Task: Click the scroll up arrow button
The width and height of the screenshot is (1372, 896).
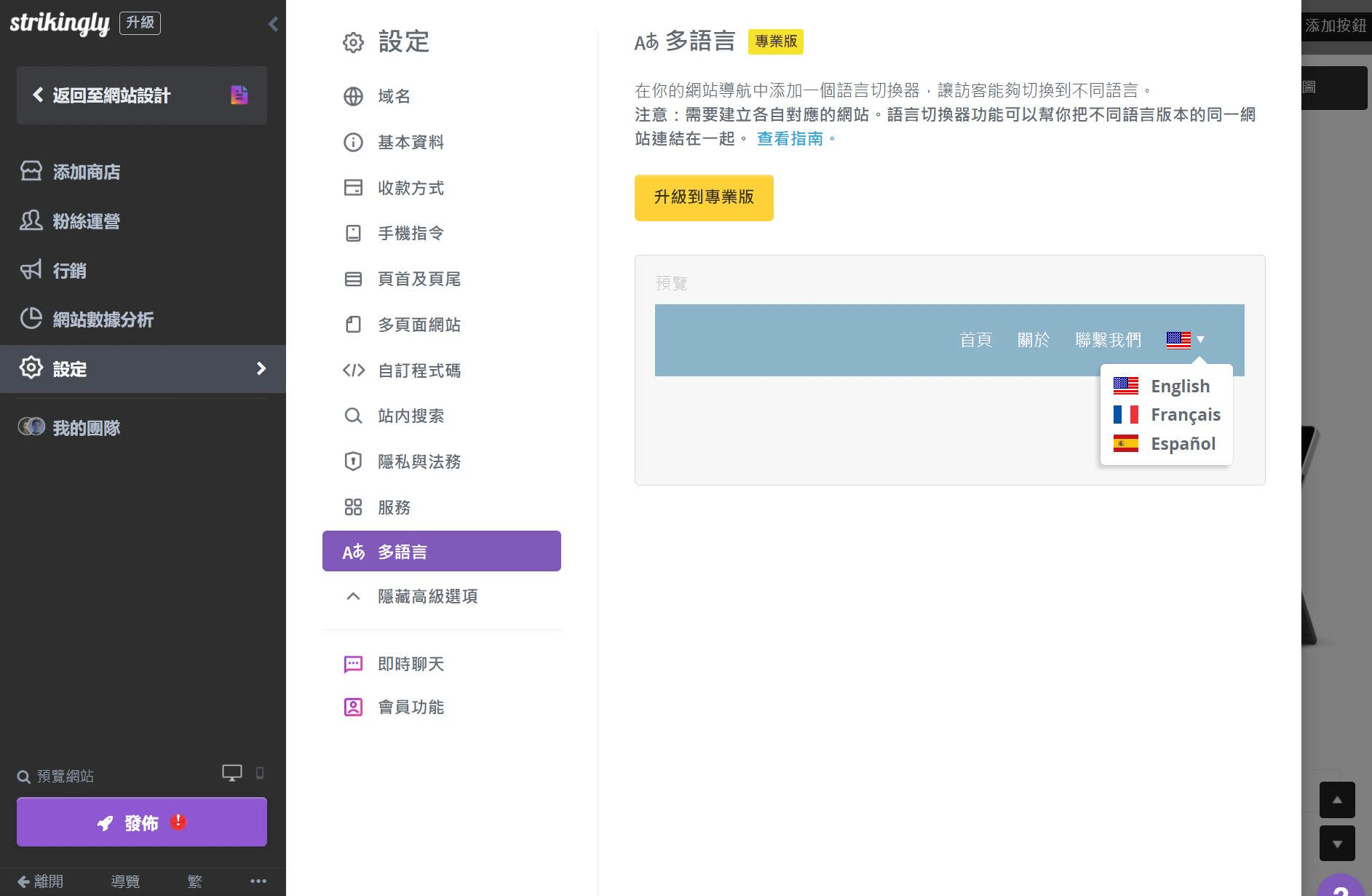Action: tap(1336, 800)
